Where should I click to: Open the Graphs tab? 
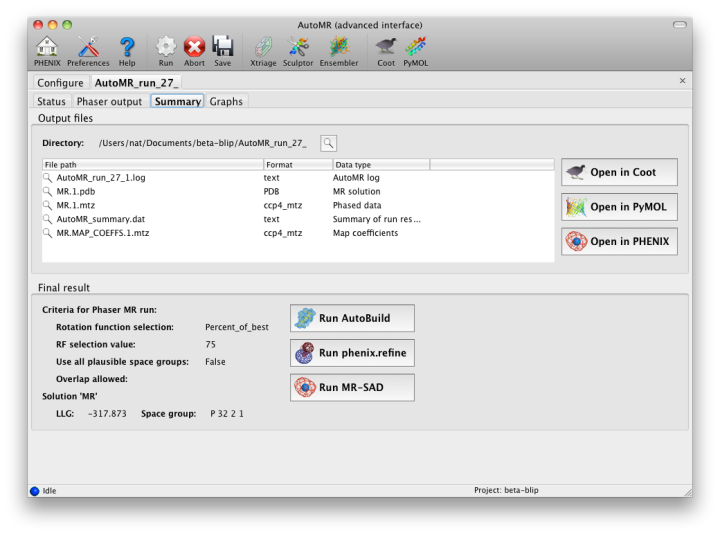[x=226, y=101]
